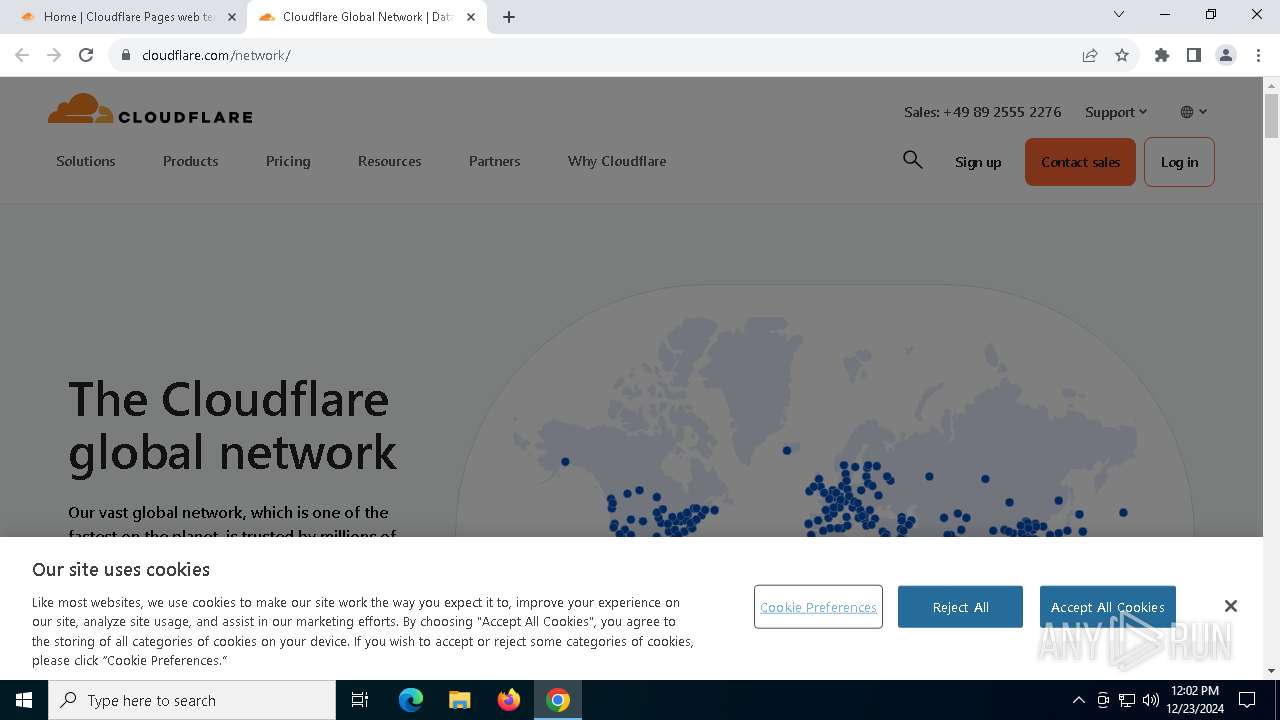Share this page icon
Screen dimensions: 1280x720
click(x=1090, y=55)
